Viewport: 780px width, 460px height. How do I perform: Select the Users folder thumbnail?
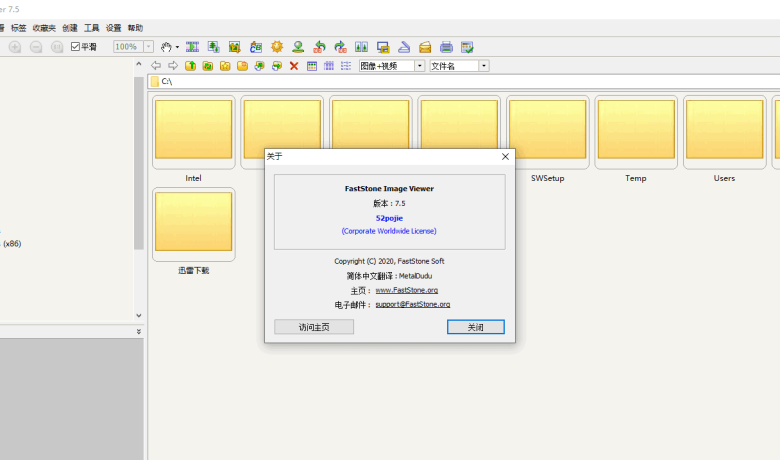[x=724, y=132]
